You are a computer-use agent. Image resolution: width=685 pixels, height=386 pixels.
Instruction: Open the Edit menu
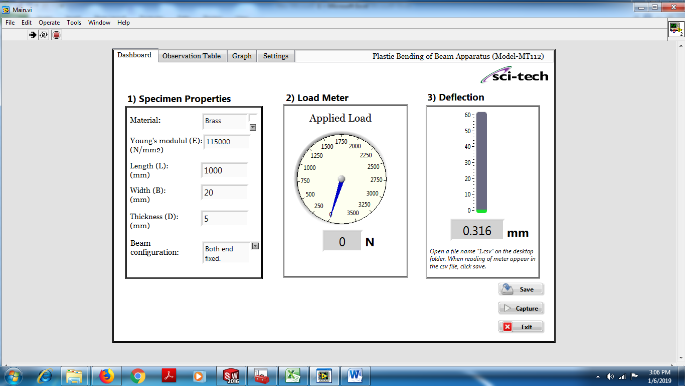point(26,23)
